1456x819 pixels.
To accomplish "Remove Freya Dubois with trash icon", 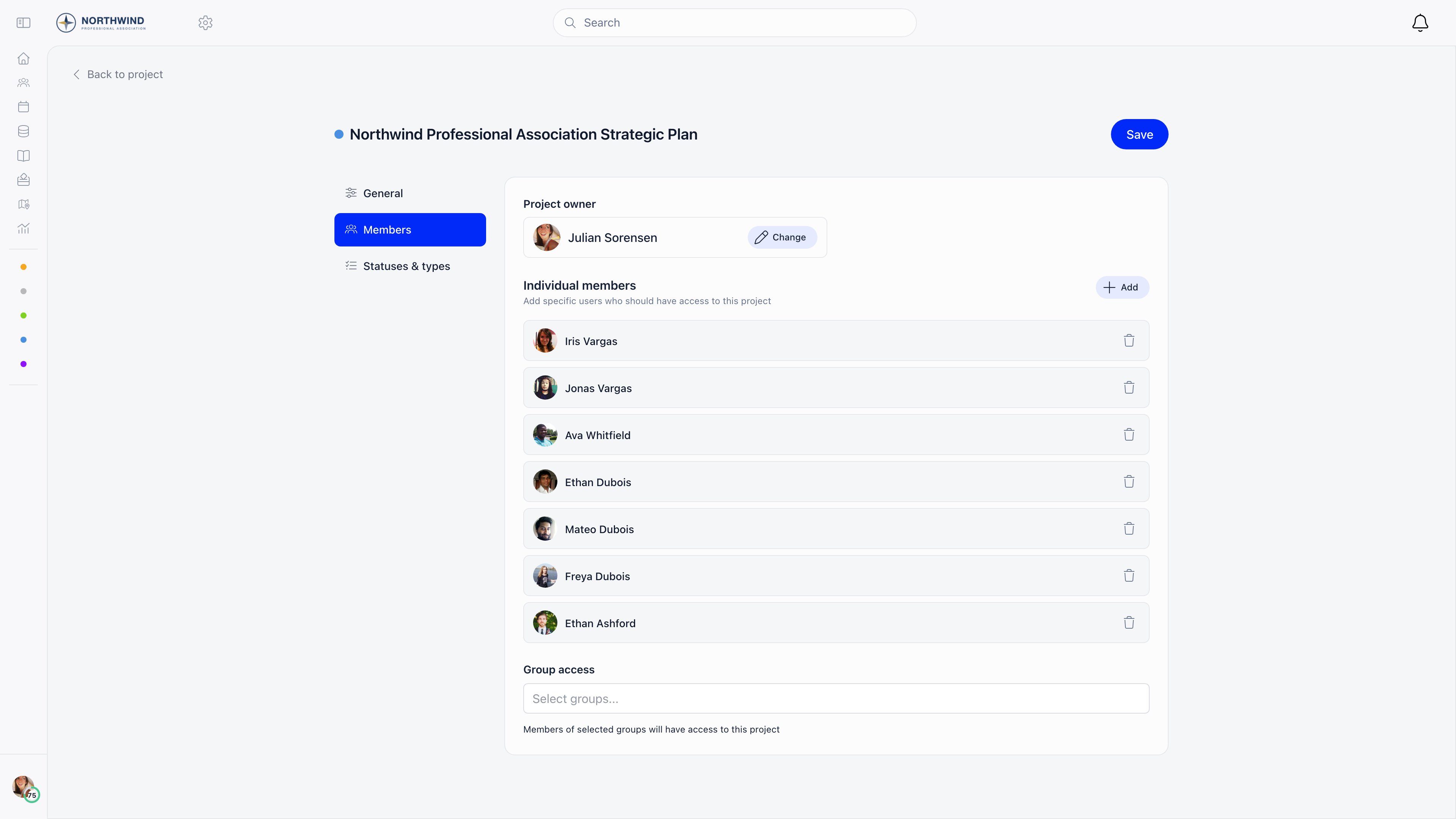I will (x=1129, y=575).
